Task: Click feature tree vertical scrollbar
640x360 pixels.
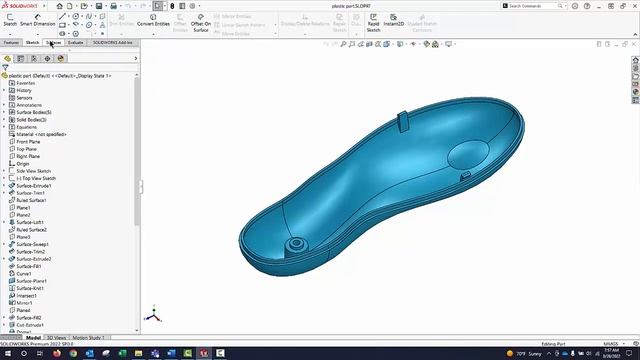Action: (x=137, y=151)
